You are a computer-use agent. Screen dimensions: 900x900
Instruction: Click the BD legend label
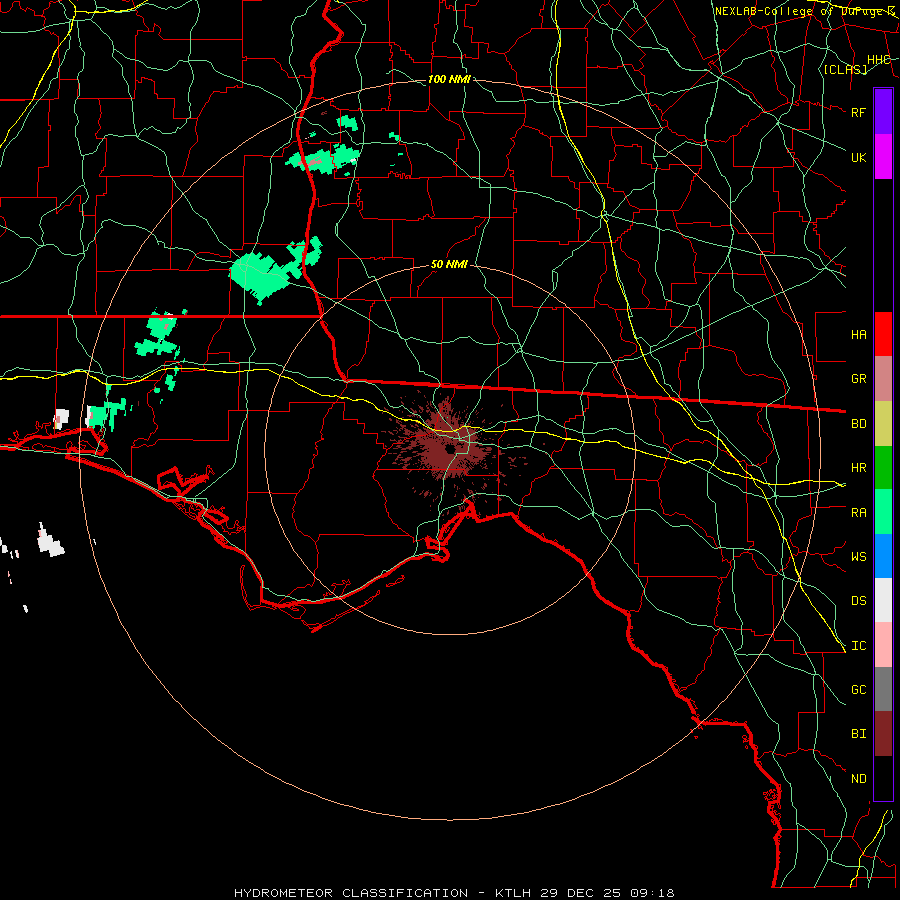tap(858, 424)
